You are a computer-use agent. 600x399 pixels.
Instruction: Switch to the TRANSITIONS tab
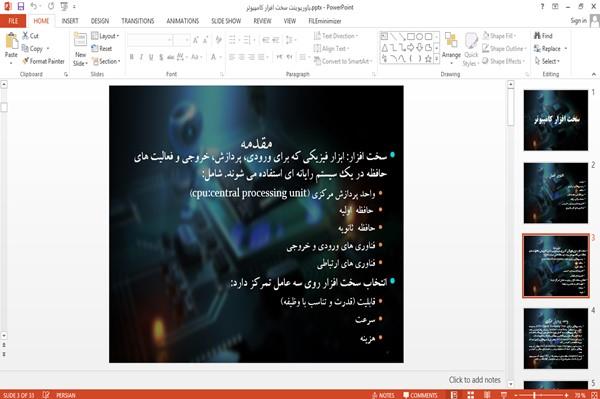pos(138,21)
